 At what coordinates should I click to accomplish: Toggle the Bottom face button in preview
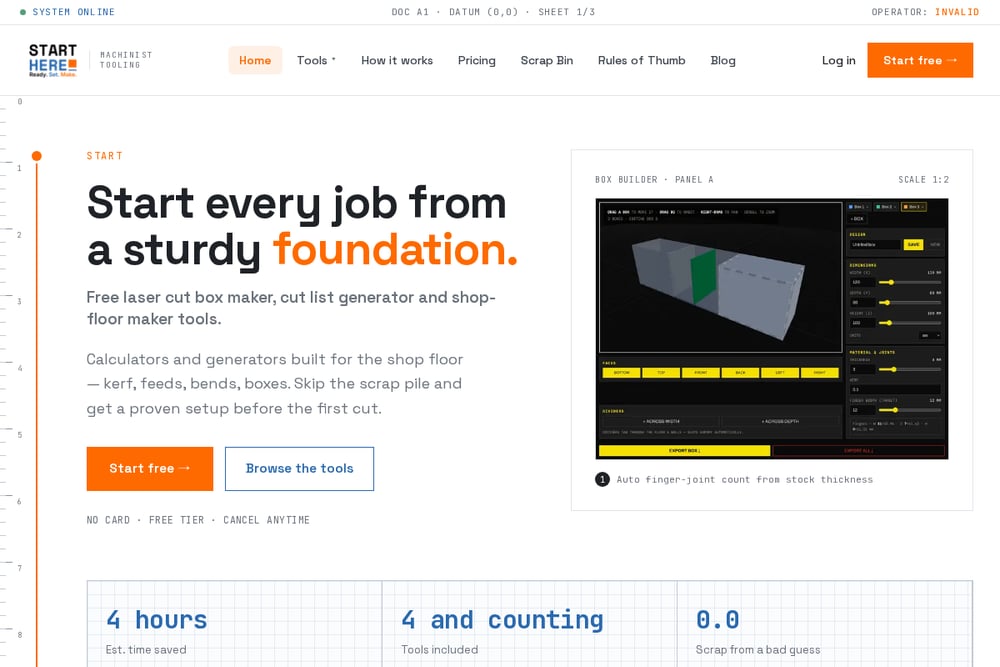(621, 372)
